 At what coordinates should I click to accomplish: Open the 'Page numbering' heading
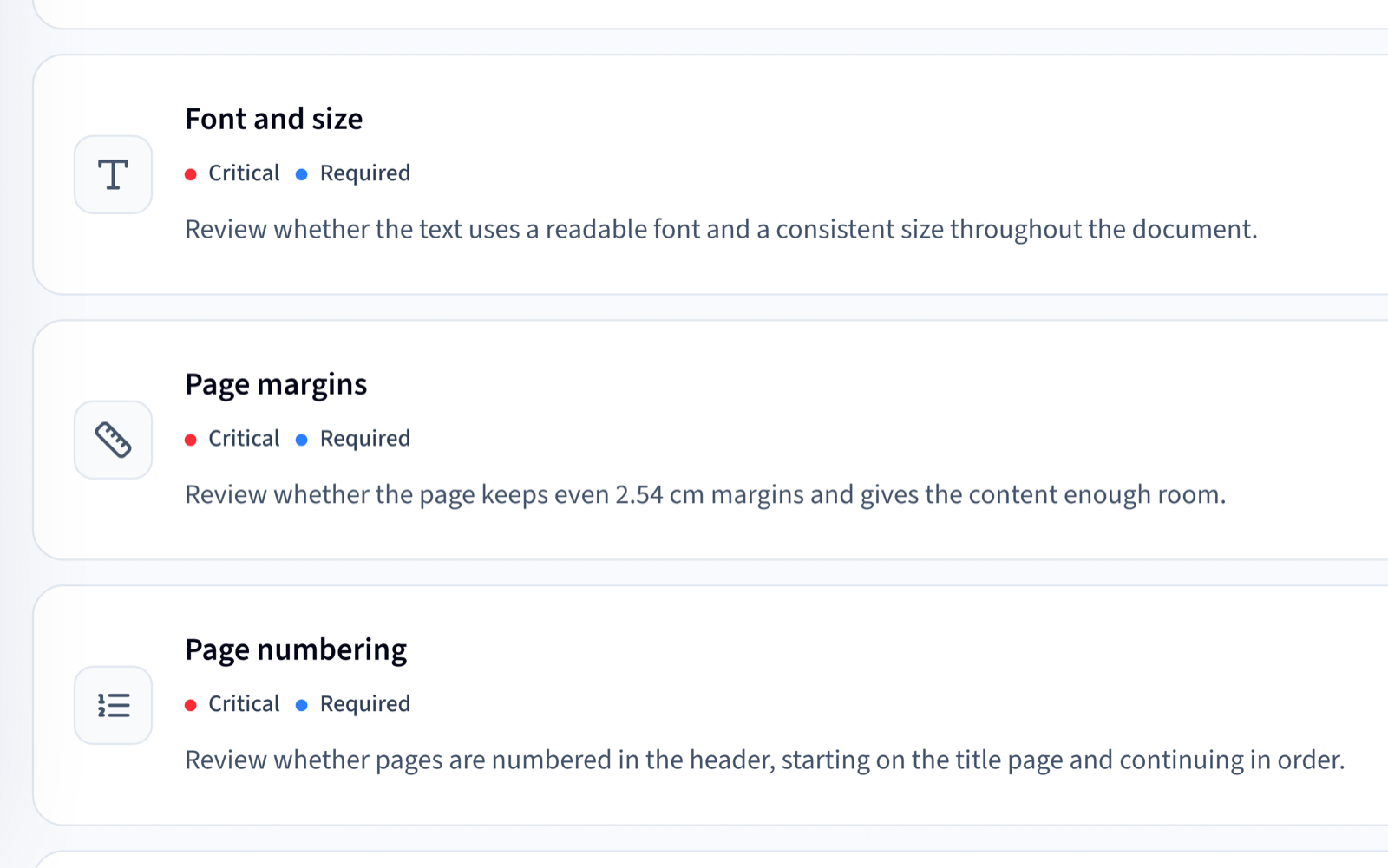point(296,649)
